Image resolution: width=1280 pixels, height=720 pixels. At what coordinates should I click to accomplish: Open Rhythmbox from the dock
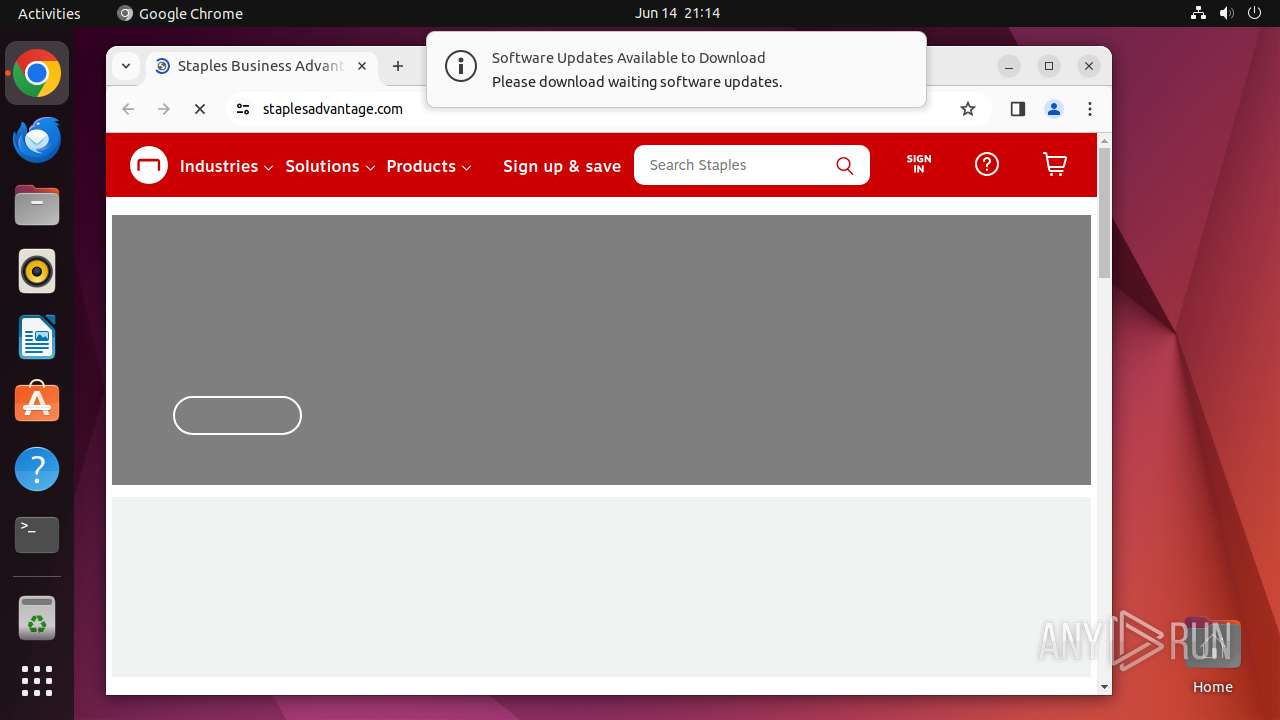(x=37, y=271)
